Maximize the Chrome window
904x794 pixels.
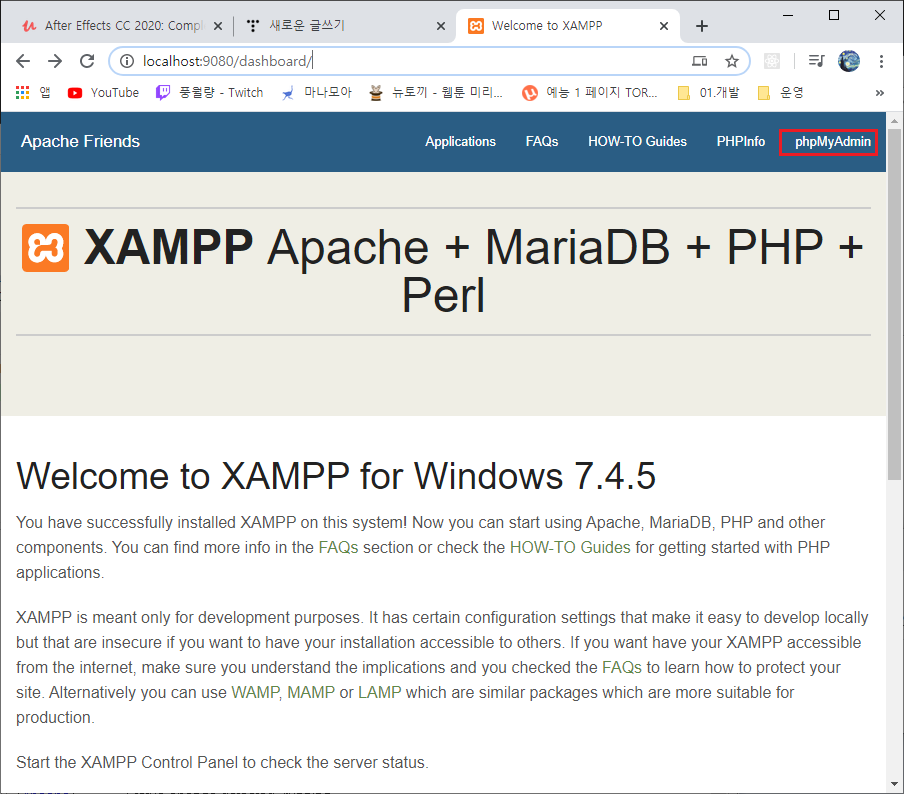coord(834,15)
